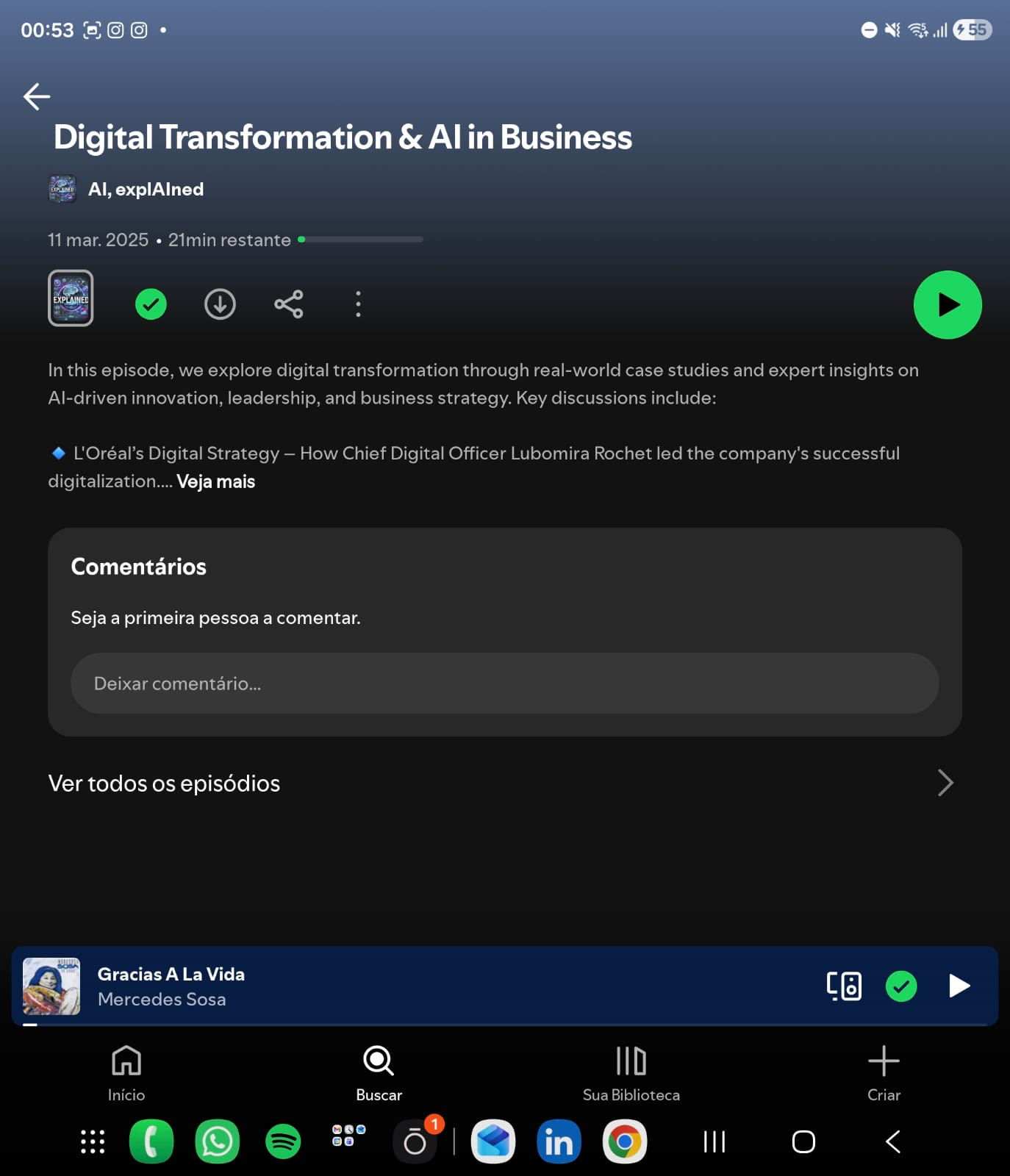Open the Gracias A La Vida now playing bar
Image resolution: width=1010 pixels, height=1176 pixels.
tap(505, 986)
